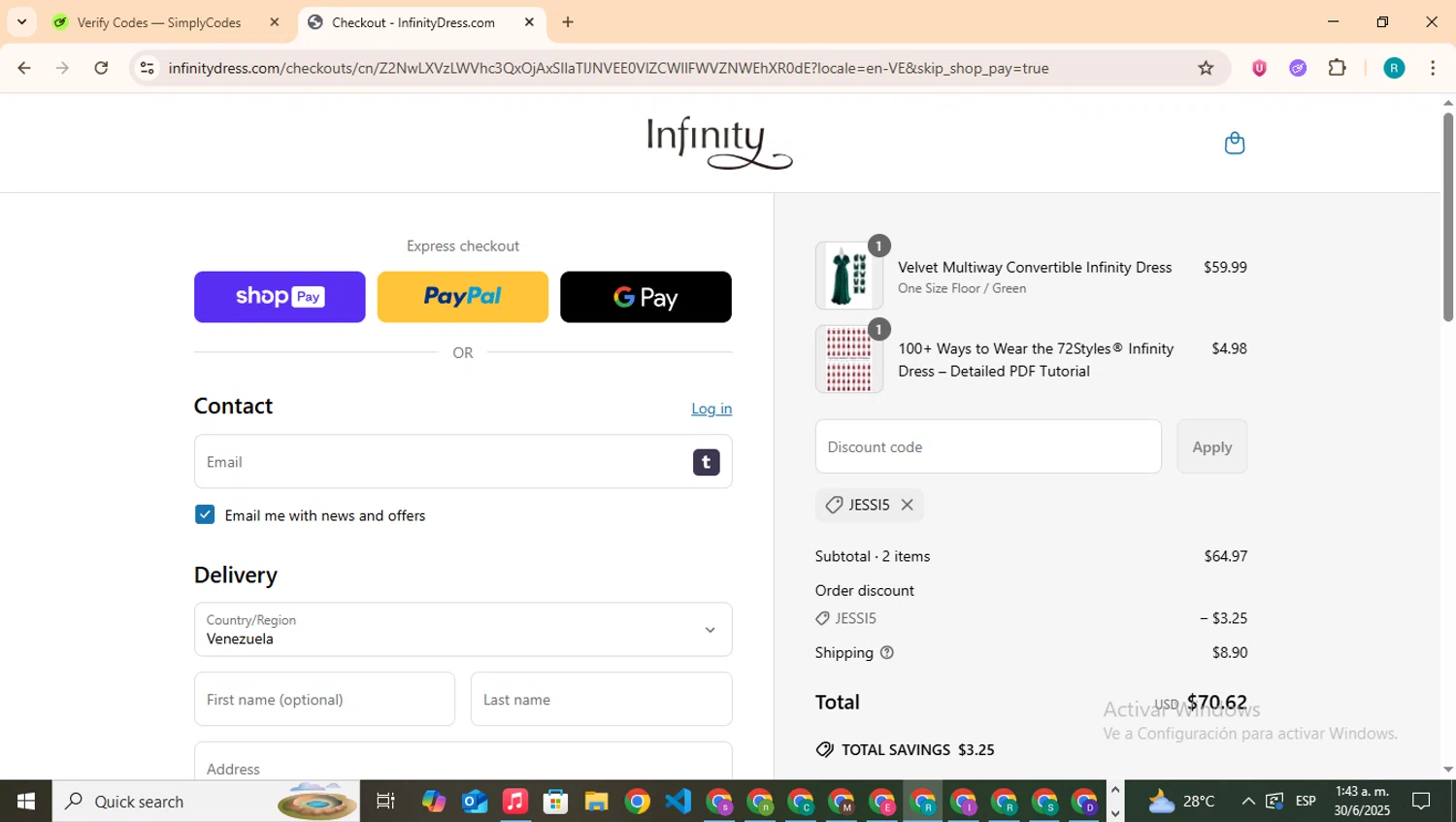
Task: Click the Subtotal · 2 items label
Action: [x=873, y=556]
